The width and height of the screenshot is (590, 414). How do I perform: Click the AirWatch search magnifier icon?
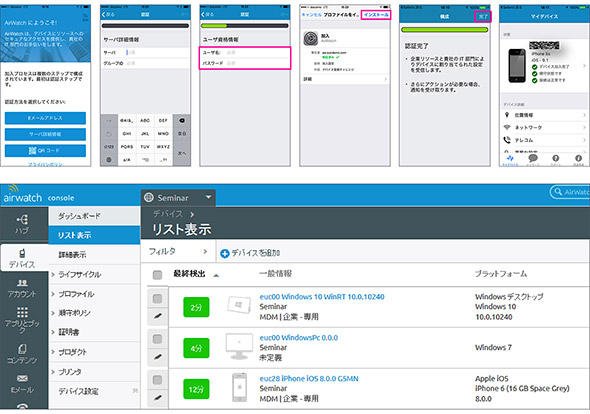558,192
